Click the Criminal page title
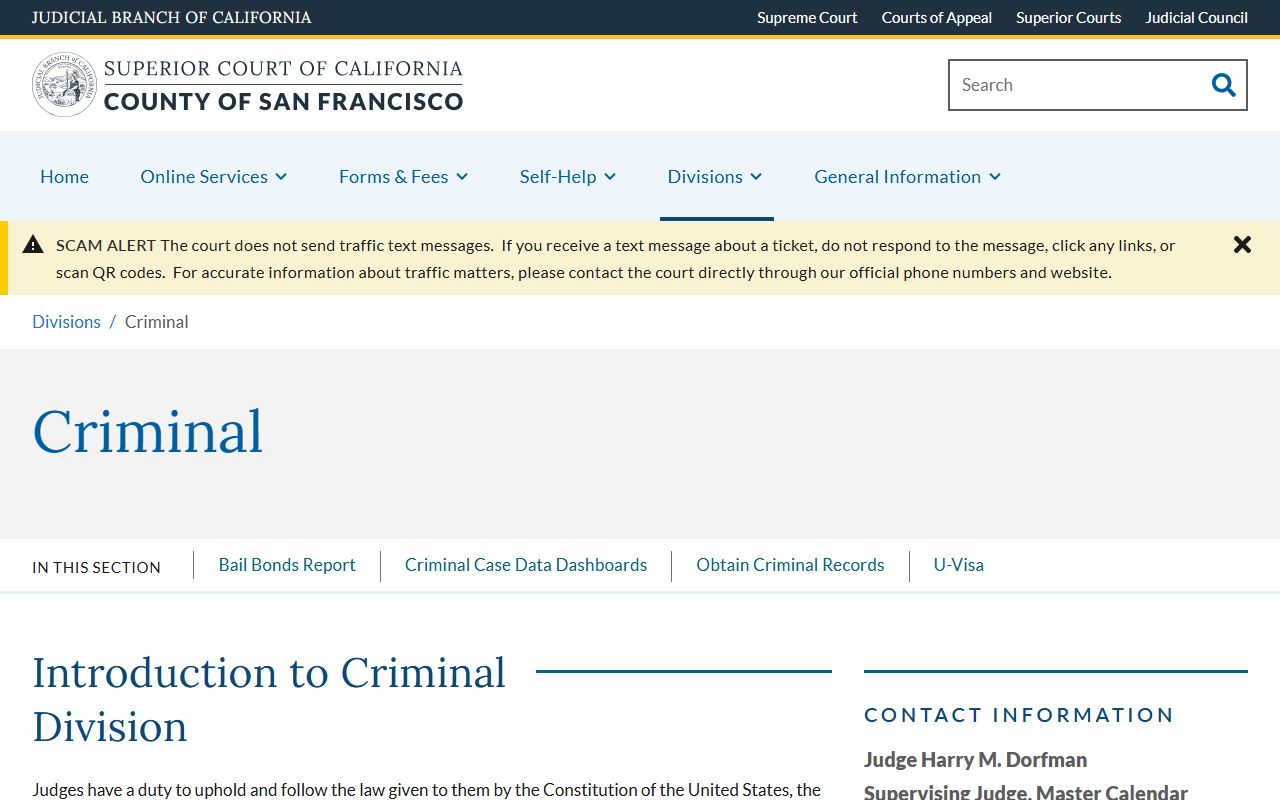The height and width of the screenshot is (800, 1280). 148,432
